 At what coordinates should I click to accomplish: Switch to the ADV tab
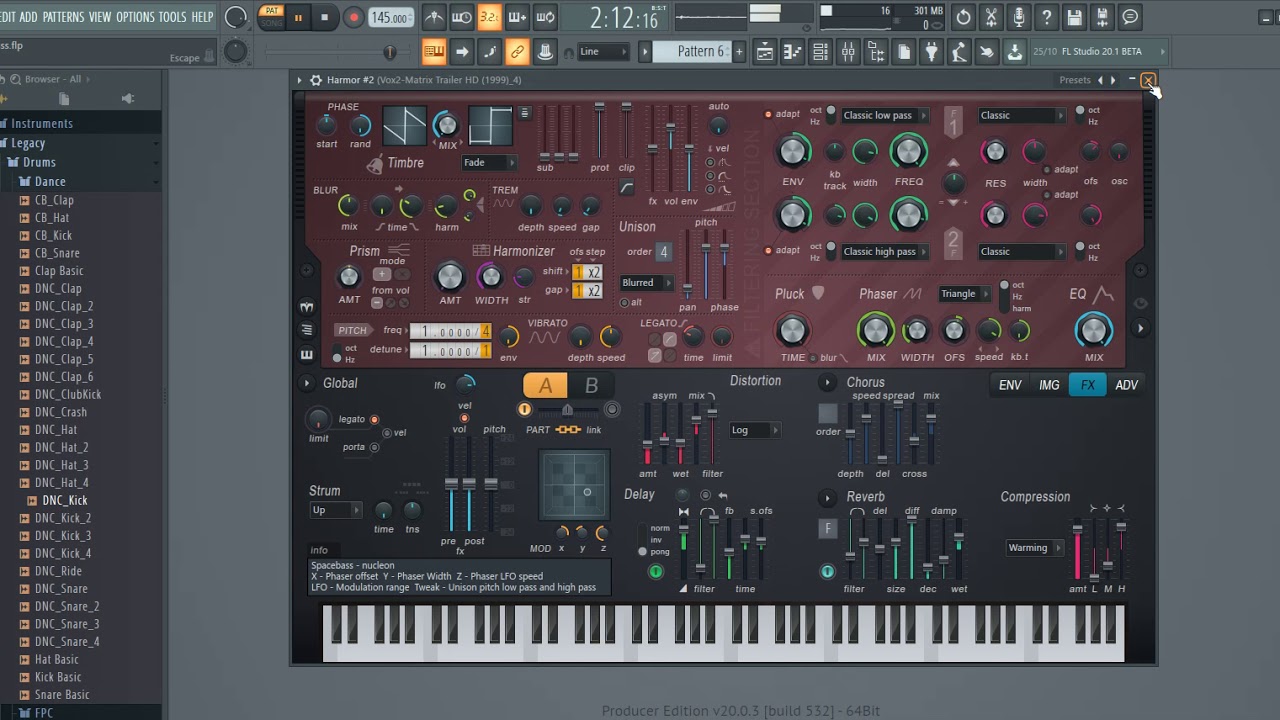tap(1127, 385)
